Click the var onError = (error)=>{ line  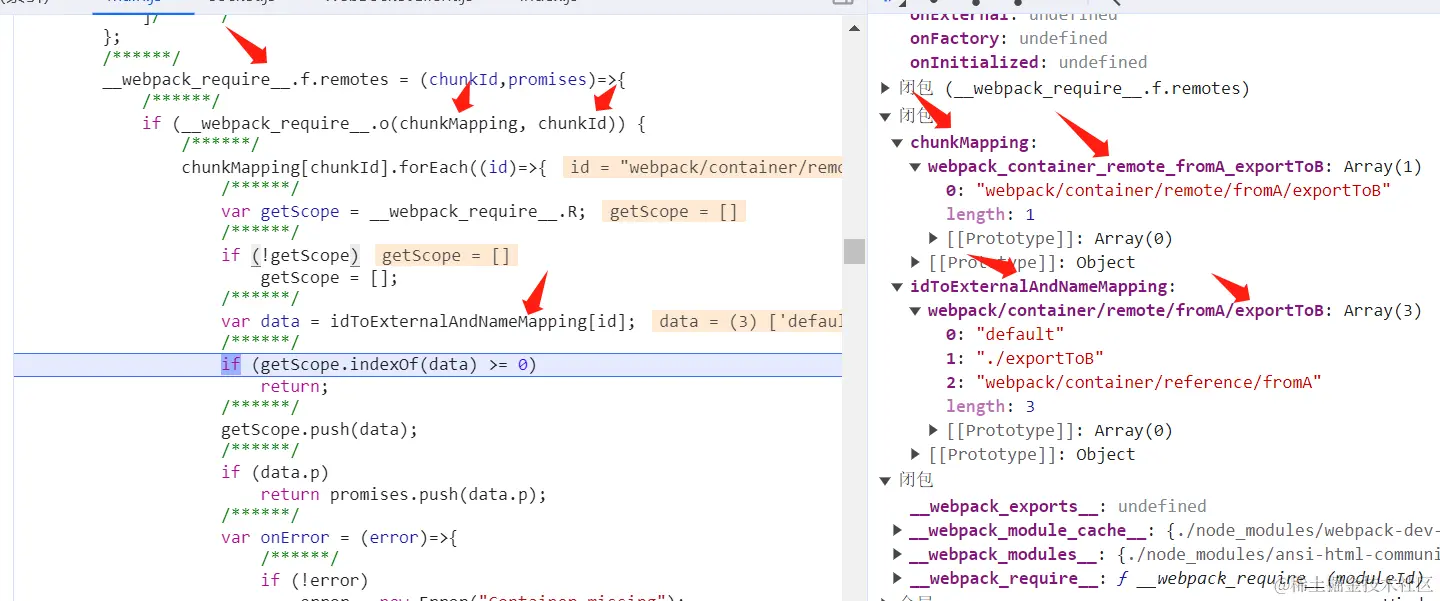click(339, 537)
